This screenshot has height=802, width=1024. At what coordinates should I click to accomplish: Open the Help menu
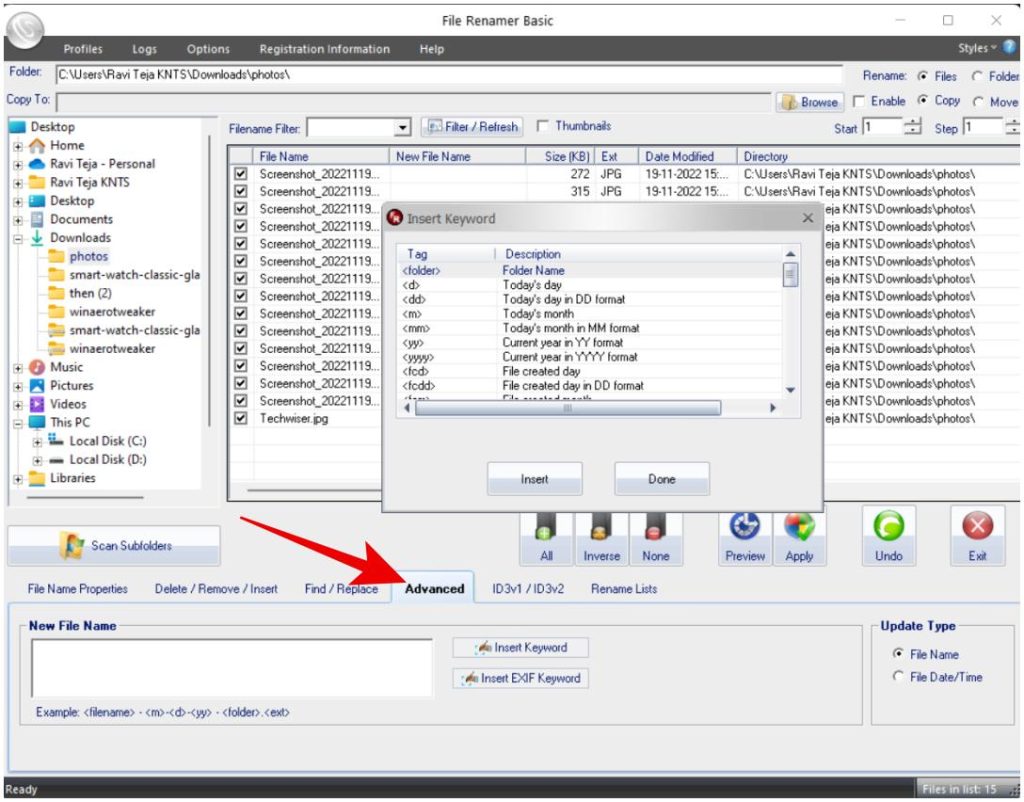click(x=432, y=49)
